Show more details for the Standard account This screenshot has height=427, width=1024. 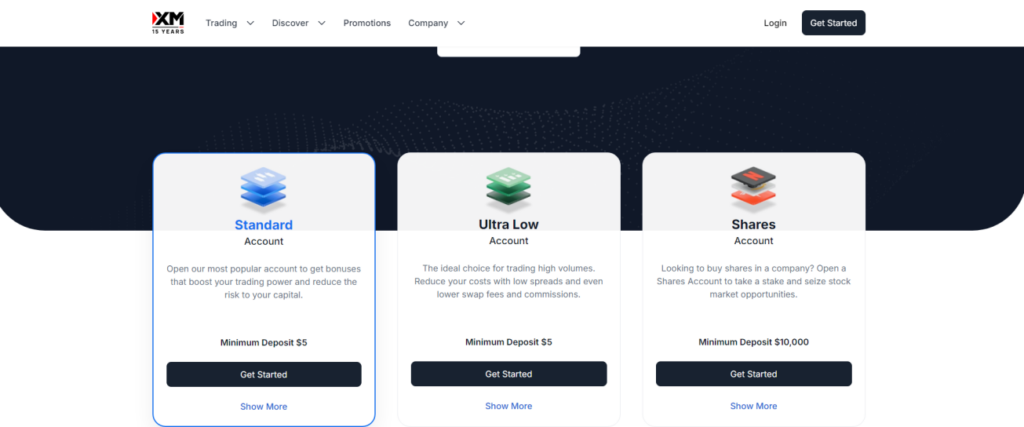263,406
